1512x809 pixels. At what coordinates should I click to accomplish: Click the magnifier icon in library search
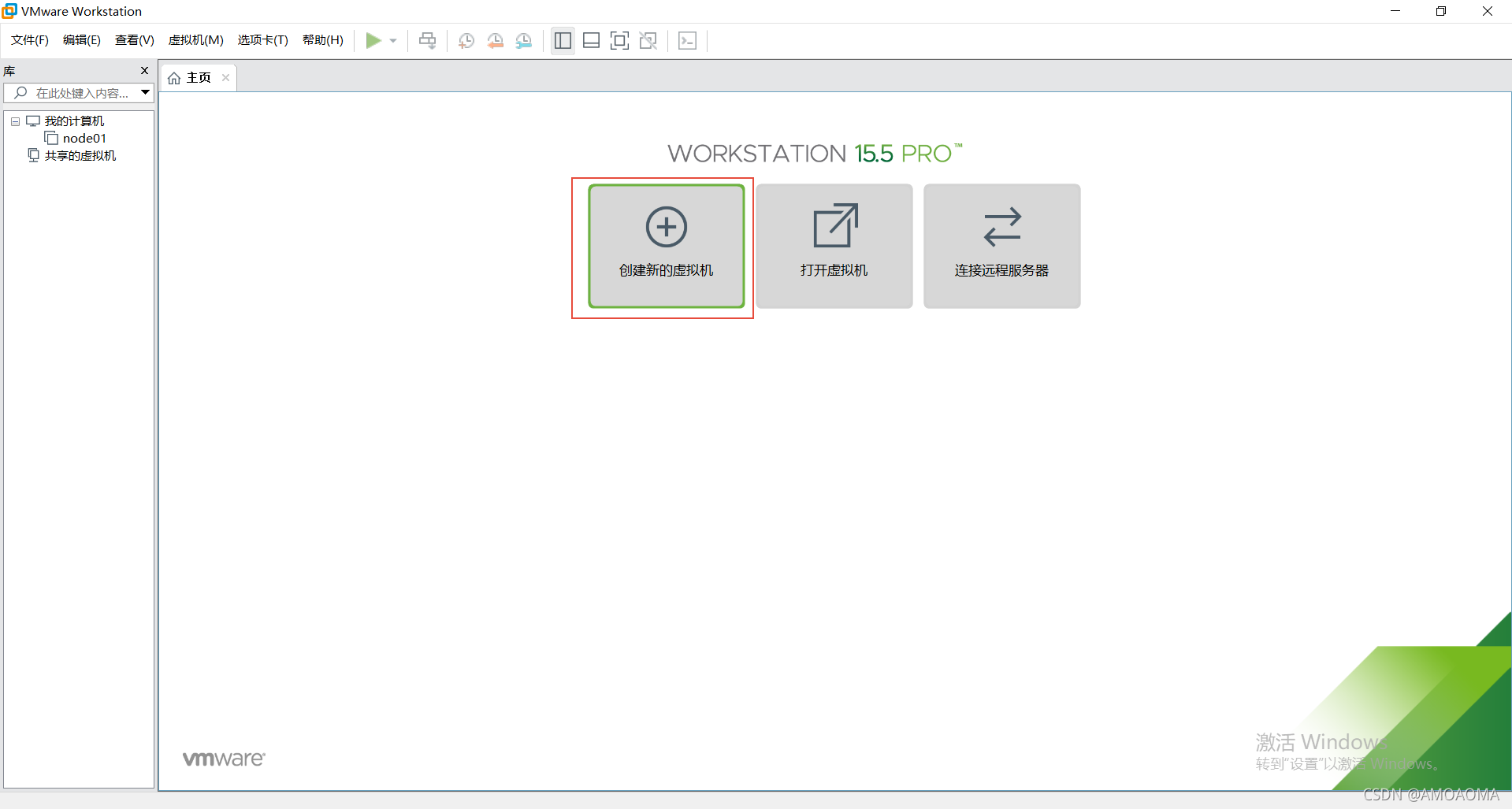pyautogui.click(x=20, y=93)
